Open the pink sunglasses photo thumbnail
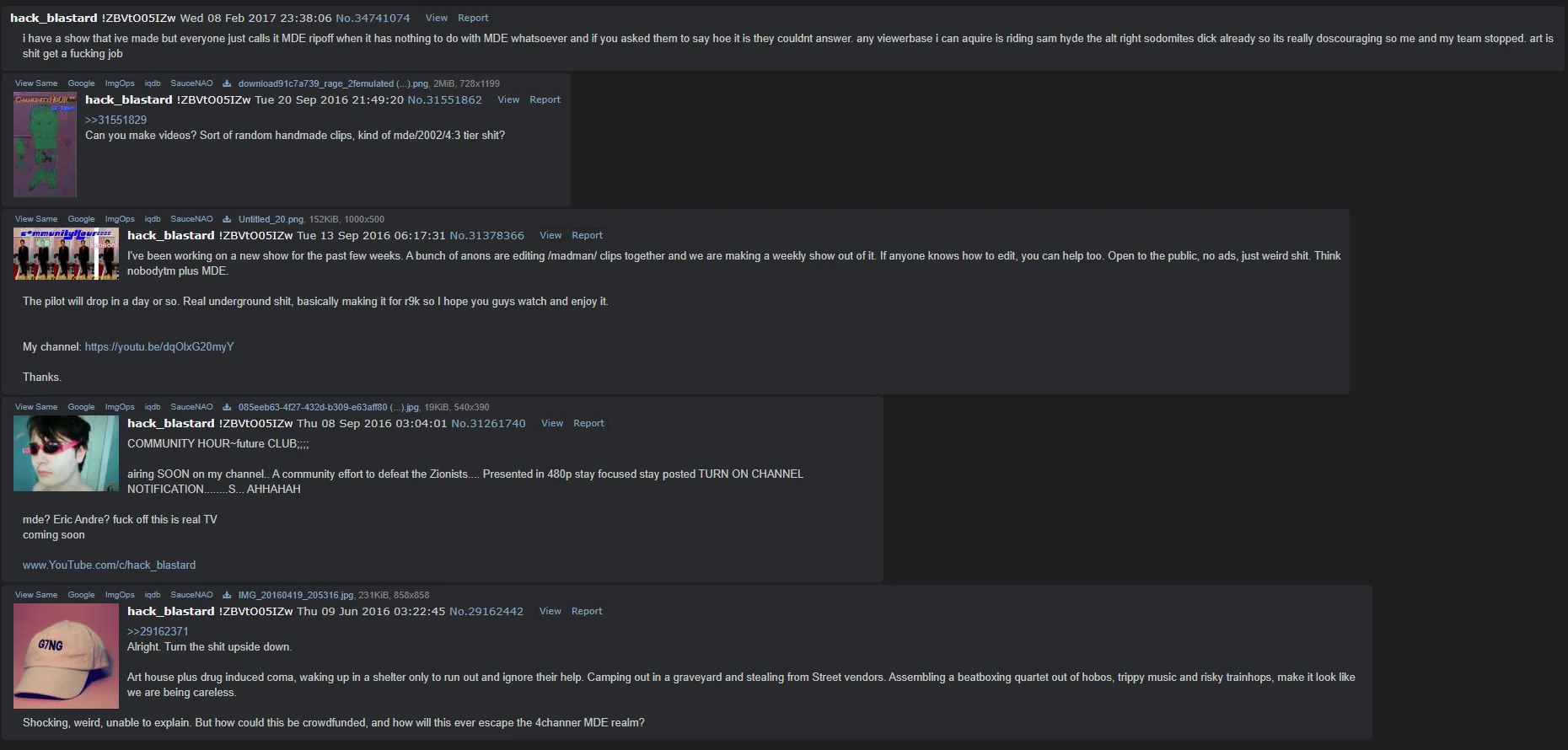1568x750 pixels. (x=66, y=454)
